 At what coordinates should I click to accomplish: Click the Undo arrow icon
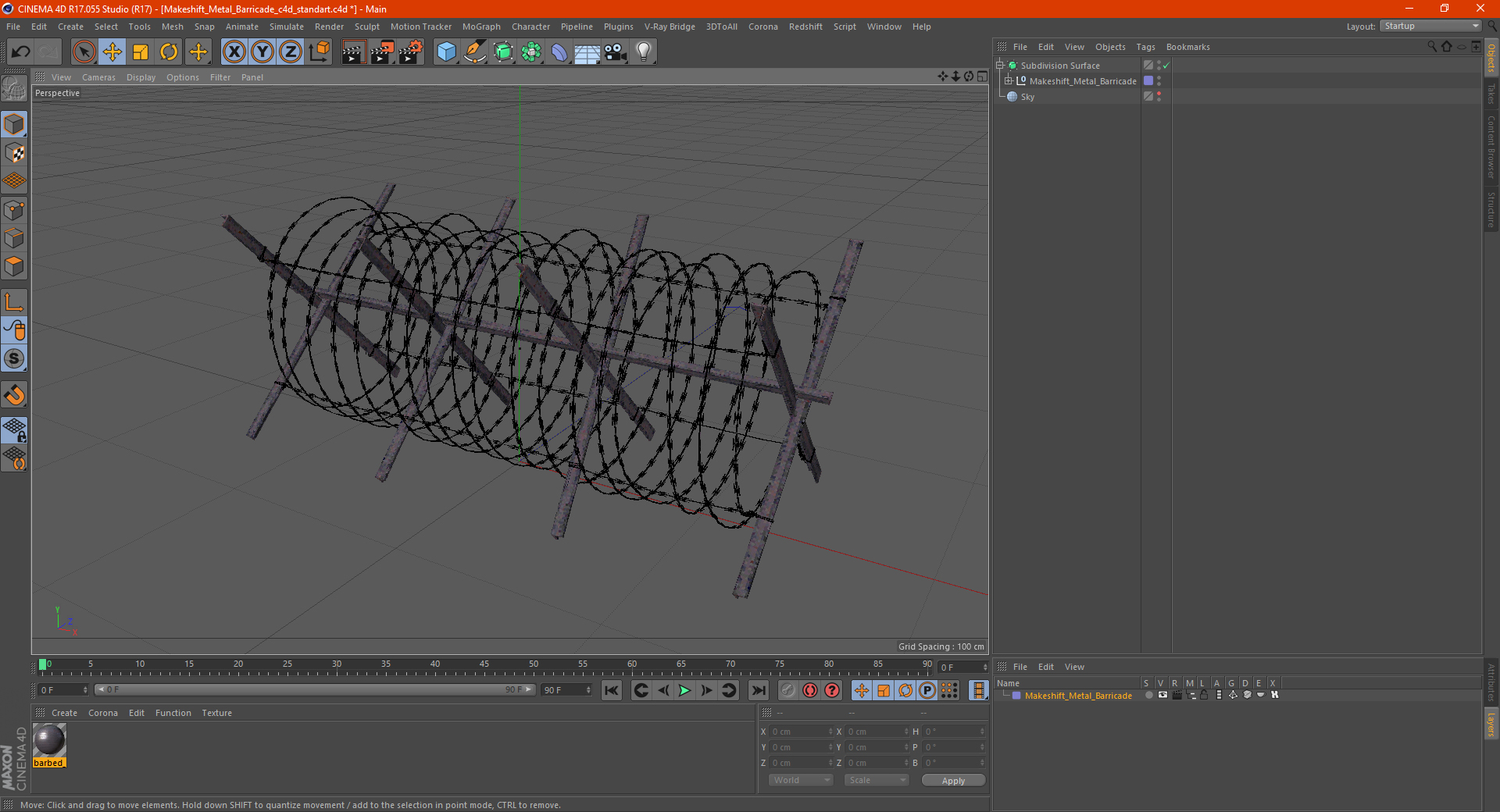pos(21,52)
